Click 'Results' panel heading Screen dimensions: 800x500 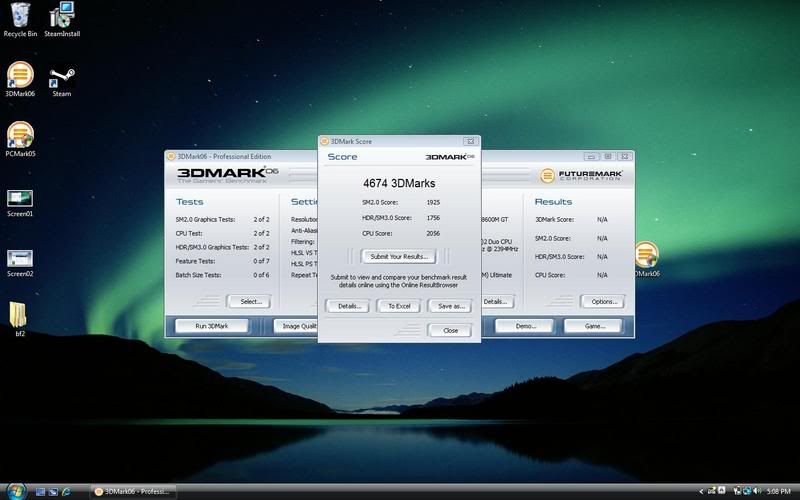pyautogui.click(x=553, y=202)
